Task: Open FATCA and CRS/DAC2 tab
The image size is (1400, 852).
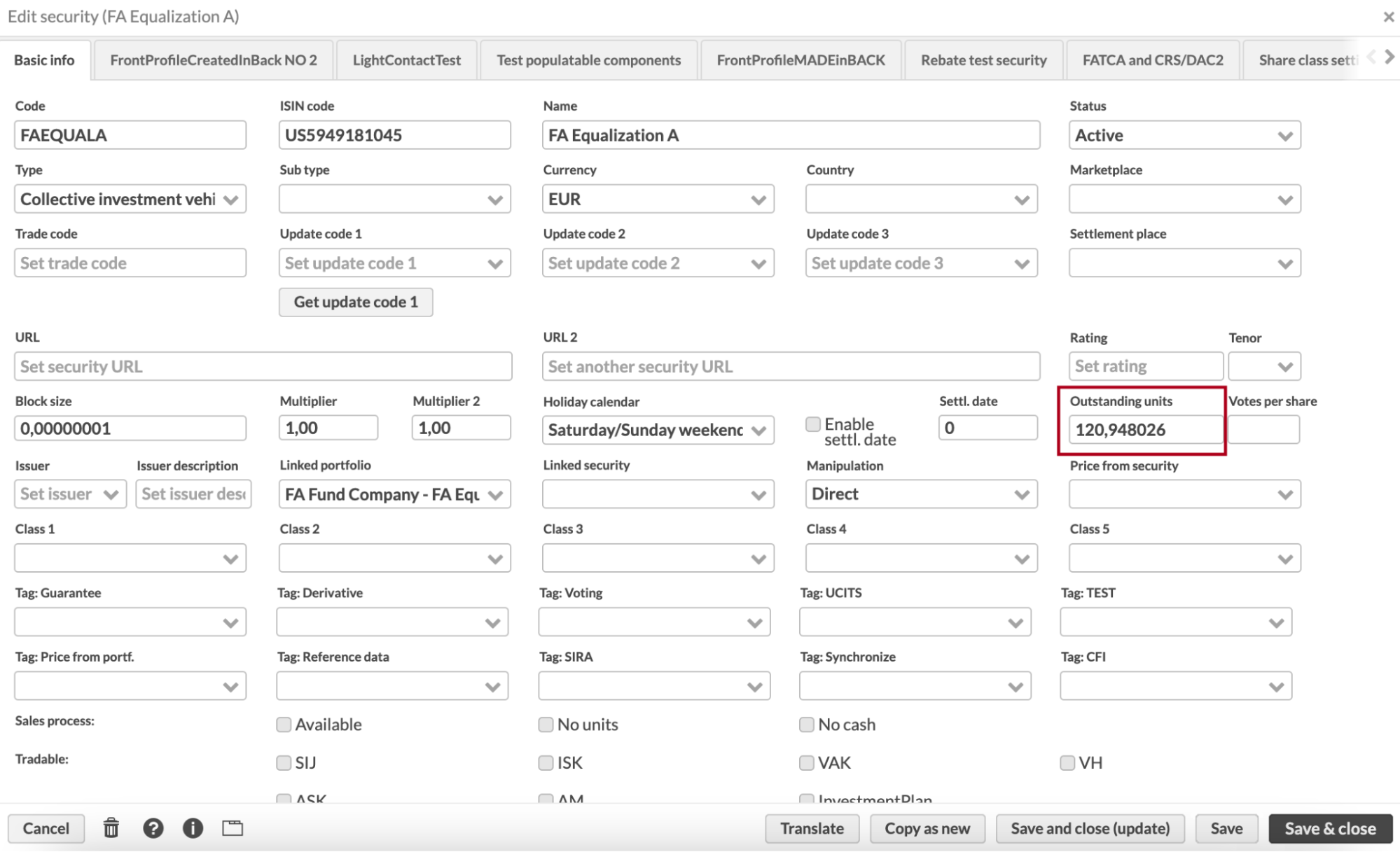Action: click(1153, 60)
